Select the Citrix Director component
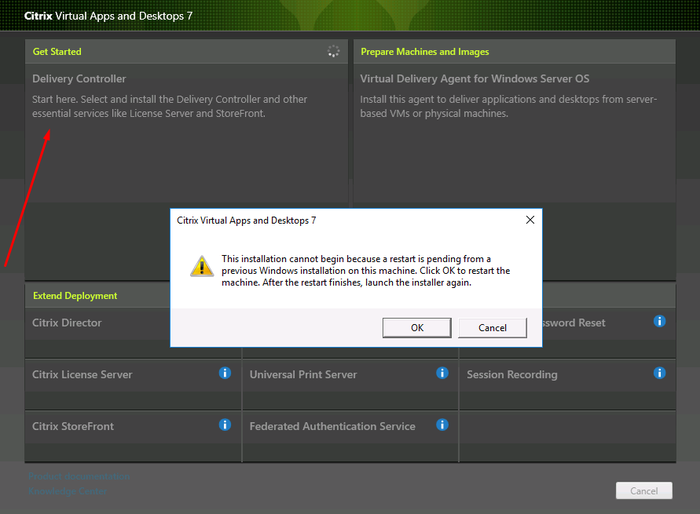Image resolution: width=700 pixels, height=514 pixels. pos(68,323)
